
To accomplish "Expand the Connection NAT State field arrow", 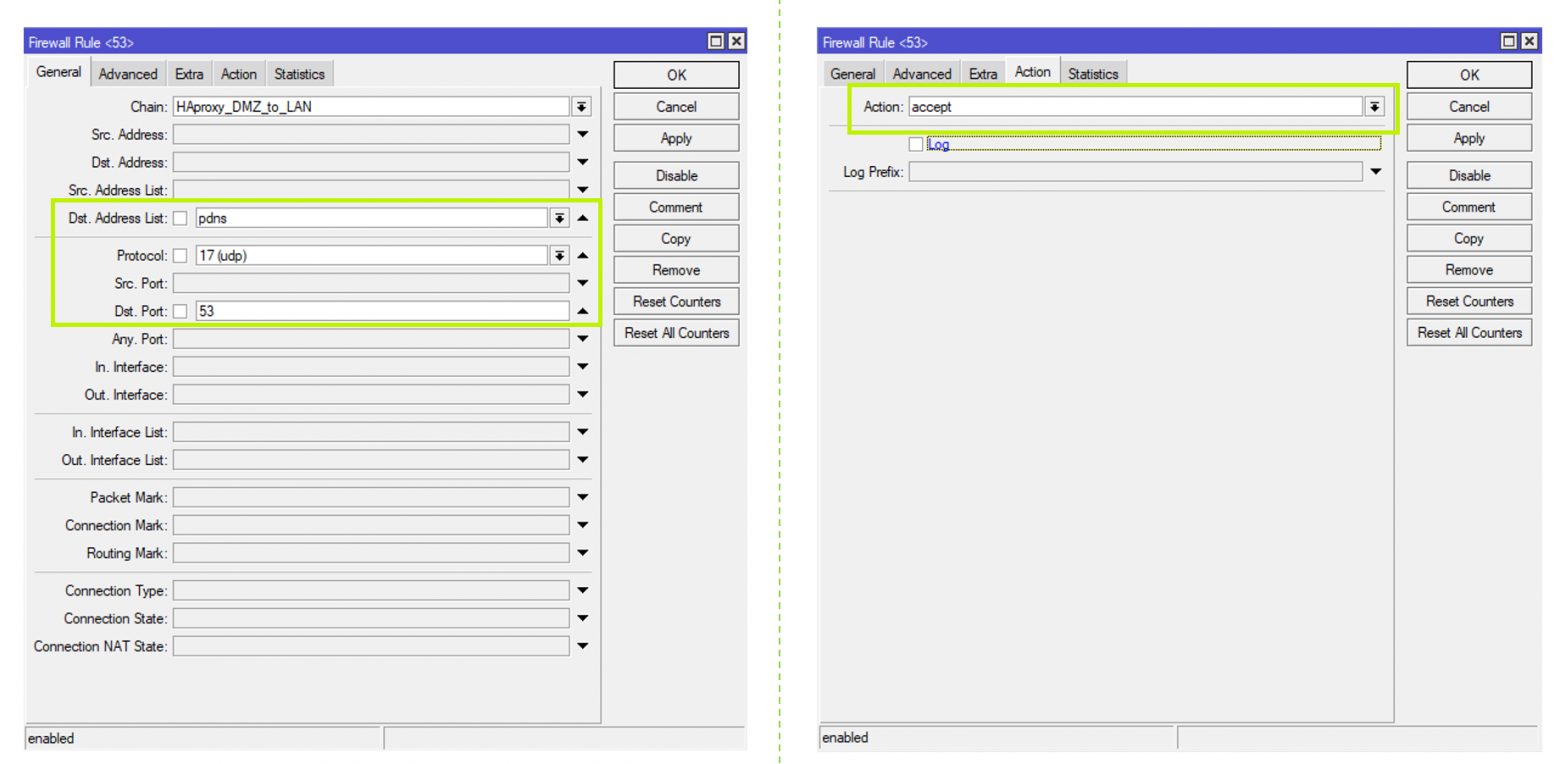I will click(x=582, y=646).
